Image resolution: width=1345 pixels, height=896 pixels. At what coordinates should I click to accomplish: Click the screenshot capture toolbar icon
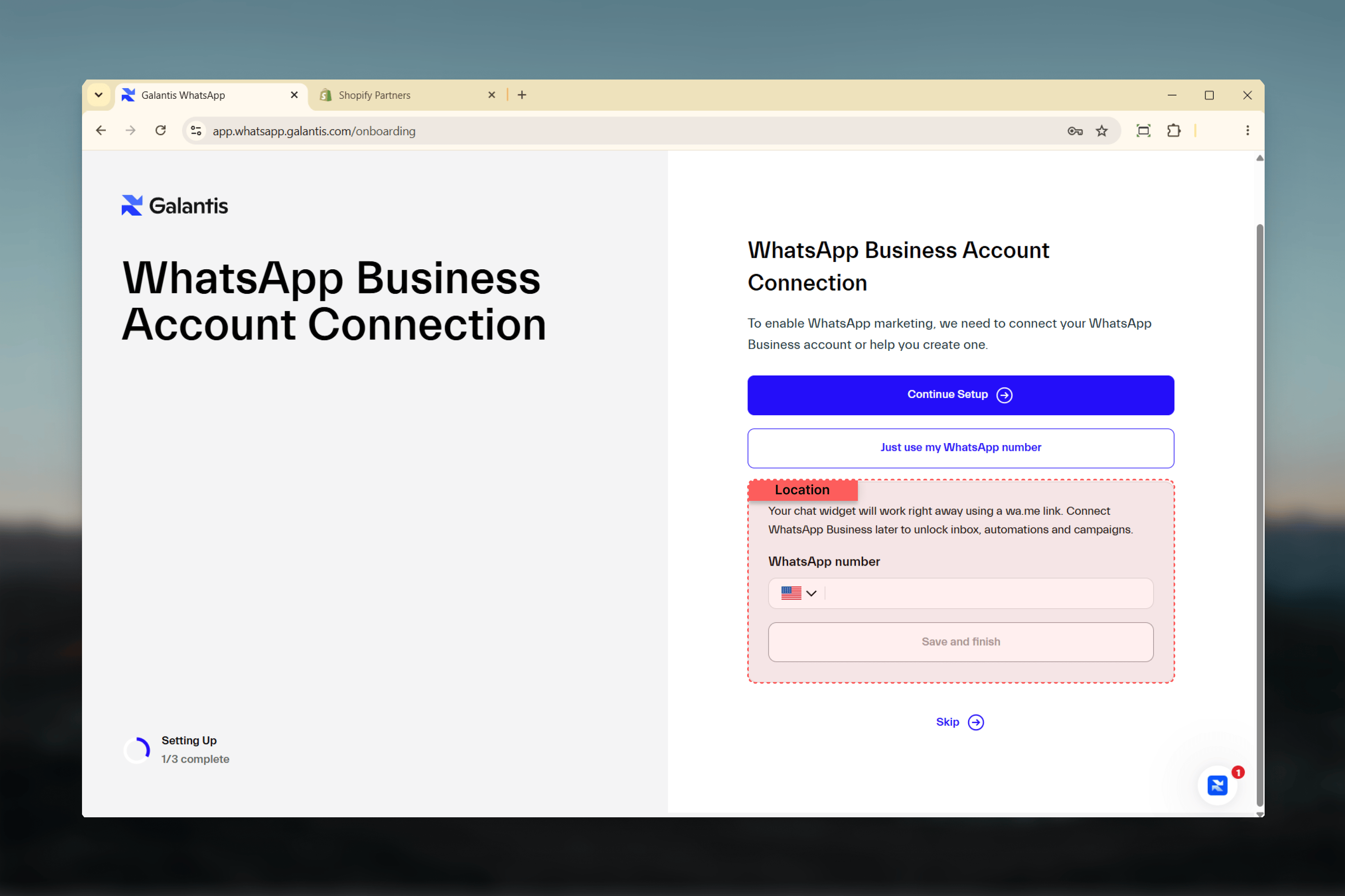coord(1143,131)
